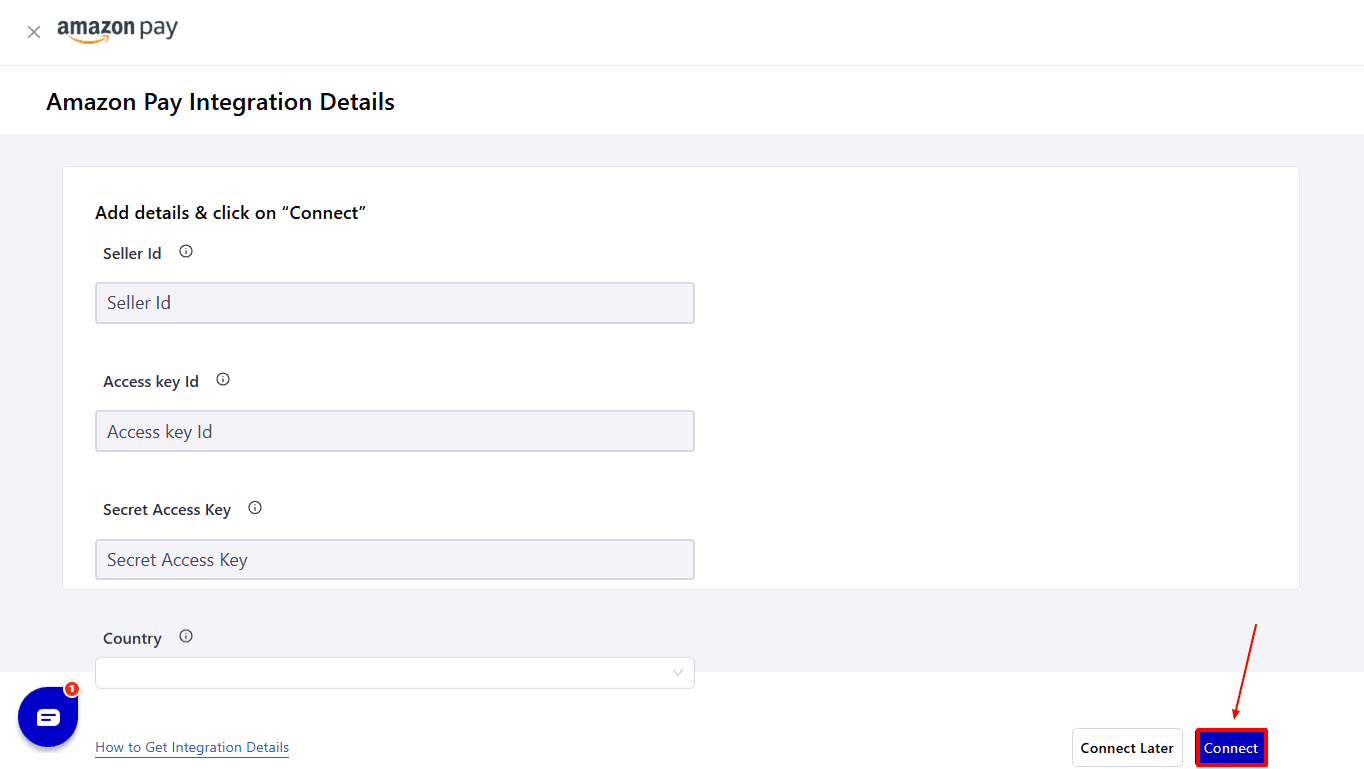The height and width of the screenshot is (769, 1364).
Task: Click the Seller Id field label
Action: coord(132,254)
